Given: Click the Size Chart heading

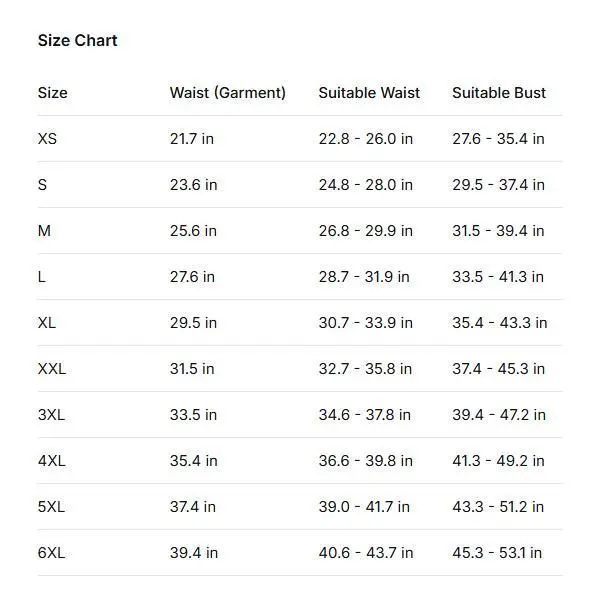Looking at the screenshot, I should [77, 41].
